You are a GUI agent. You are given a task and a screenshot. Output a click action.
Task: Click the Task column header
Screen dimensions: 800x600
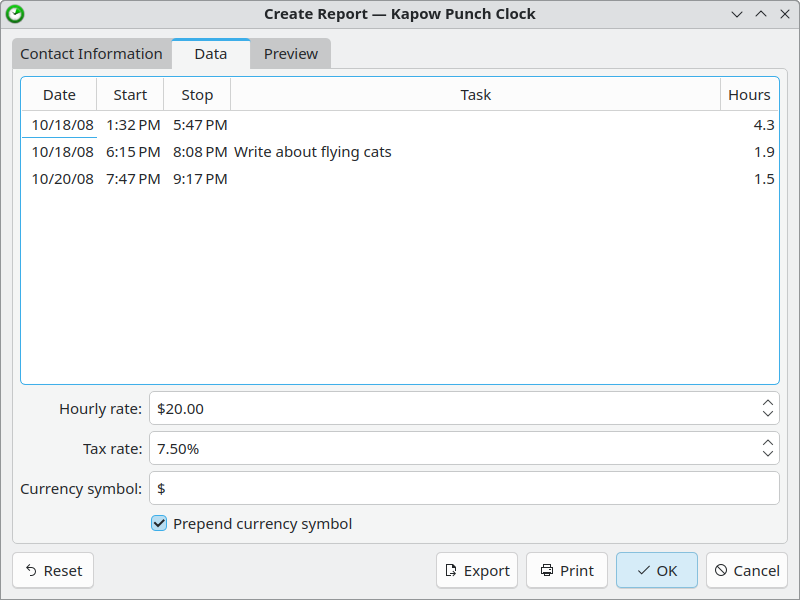coord(475,95)
